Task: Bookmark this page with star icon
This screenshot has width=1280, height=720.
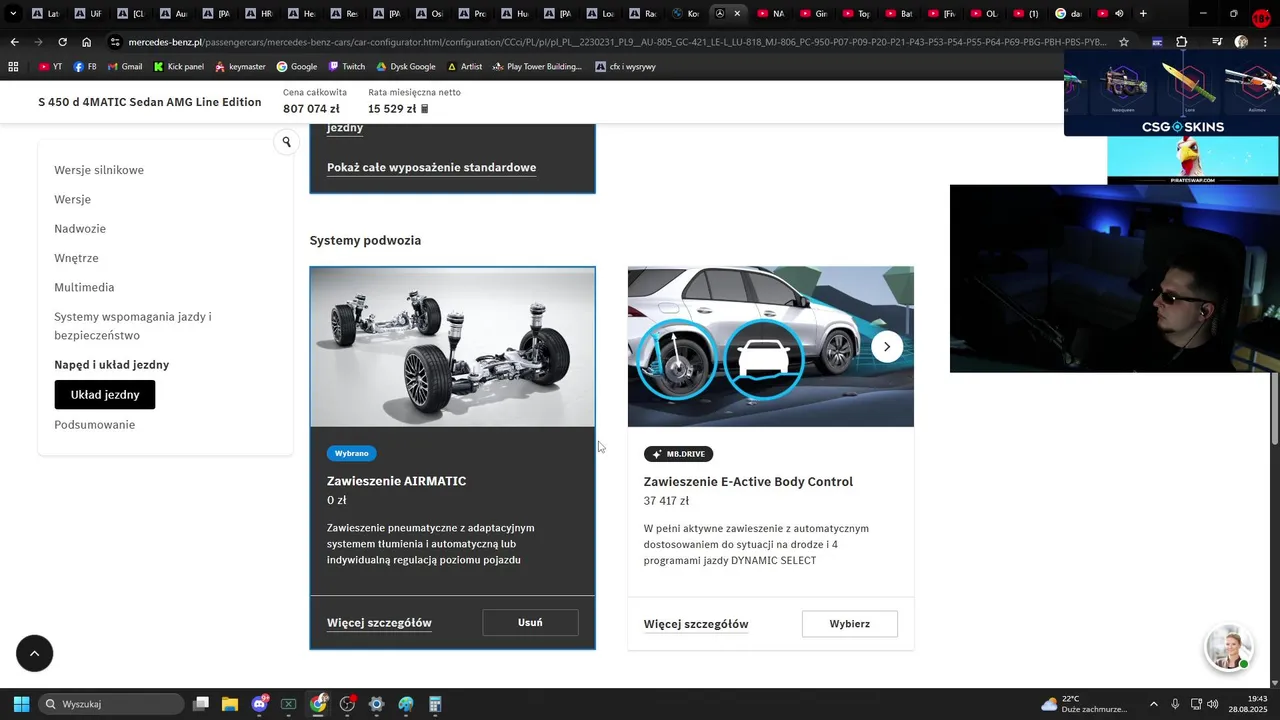Action: [x=1124, y=42]
